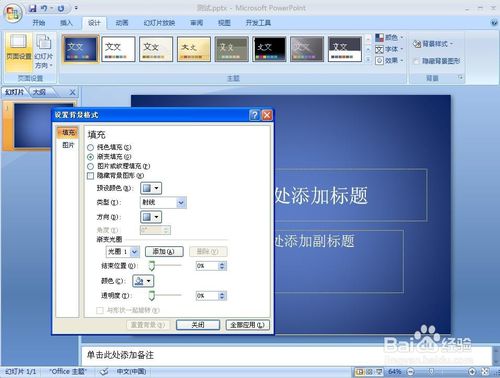Switch to the 审阅 ribbon tab

click(x=196, y=23)
